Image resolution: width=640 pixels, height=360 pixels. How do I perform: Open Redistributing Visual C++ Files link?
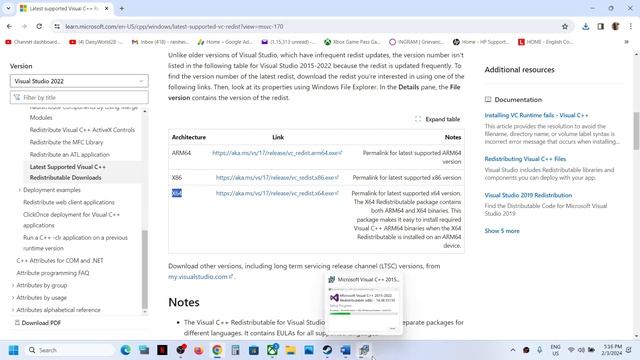point(525,159)
